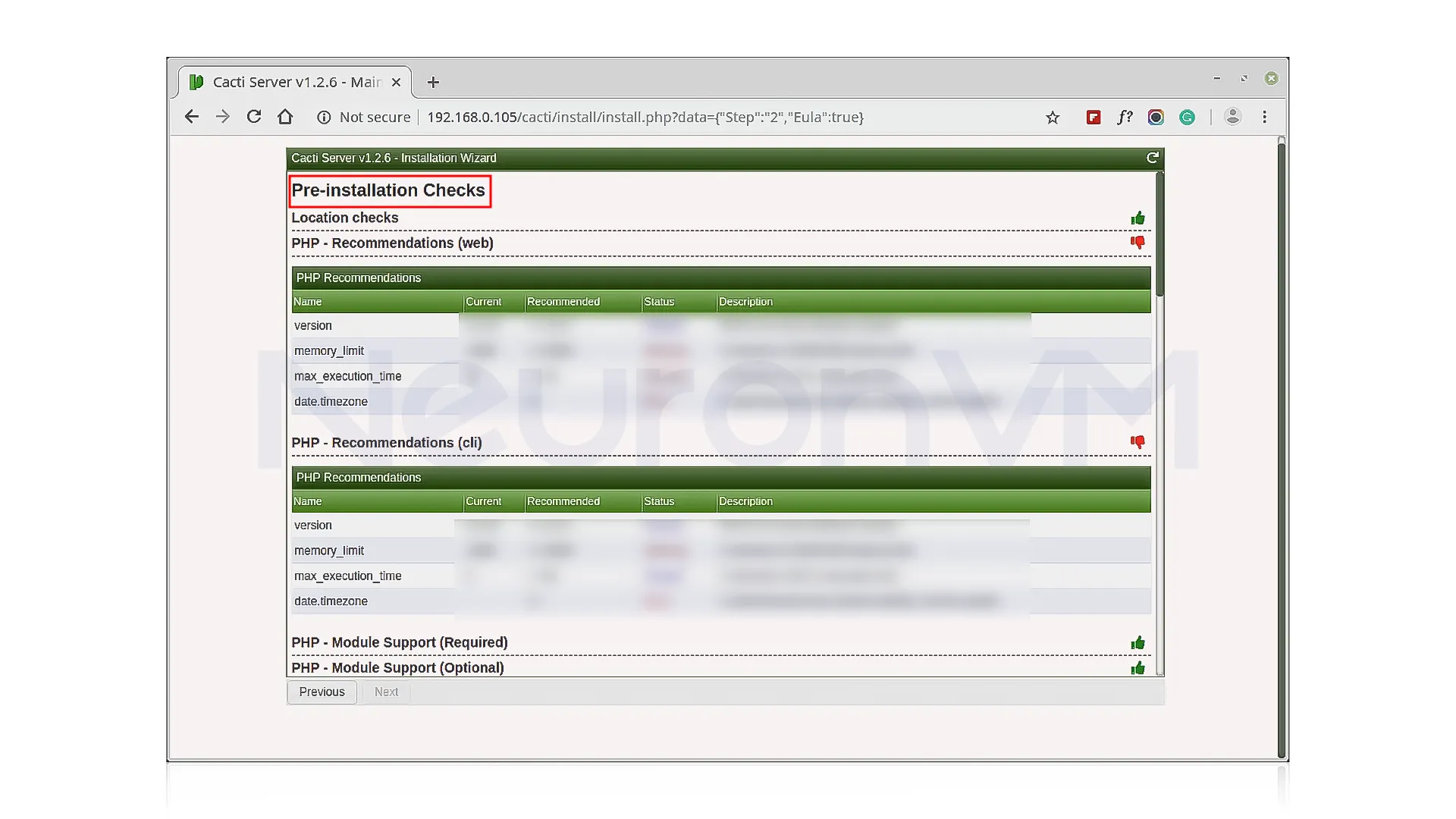Click thumbs-down icon for PHP Recommendations (cli)

(1137, 442)
